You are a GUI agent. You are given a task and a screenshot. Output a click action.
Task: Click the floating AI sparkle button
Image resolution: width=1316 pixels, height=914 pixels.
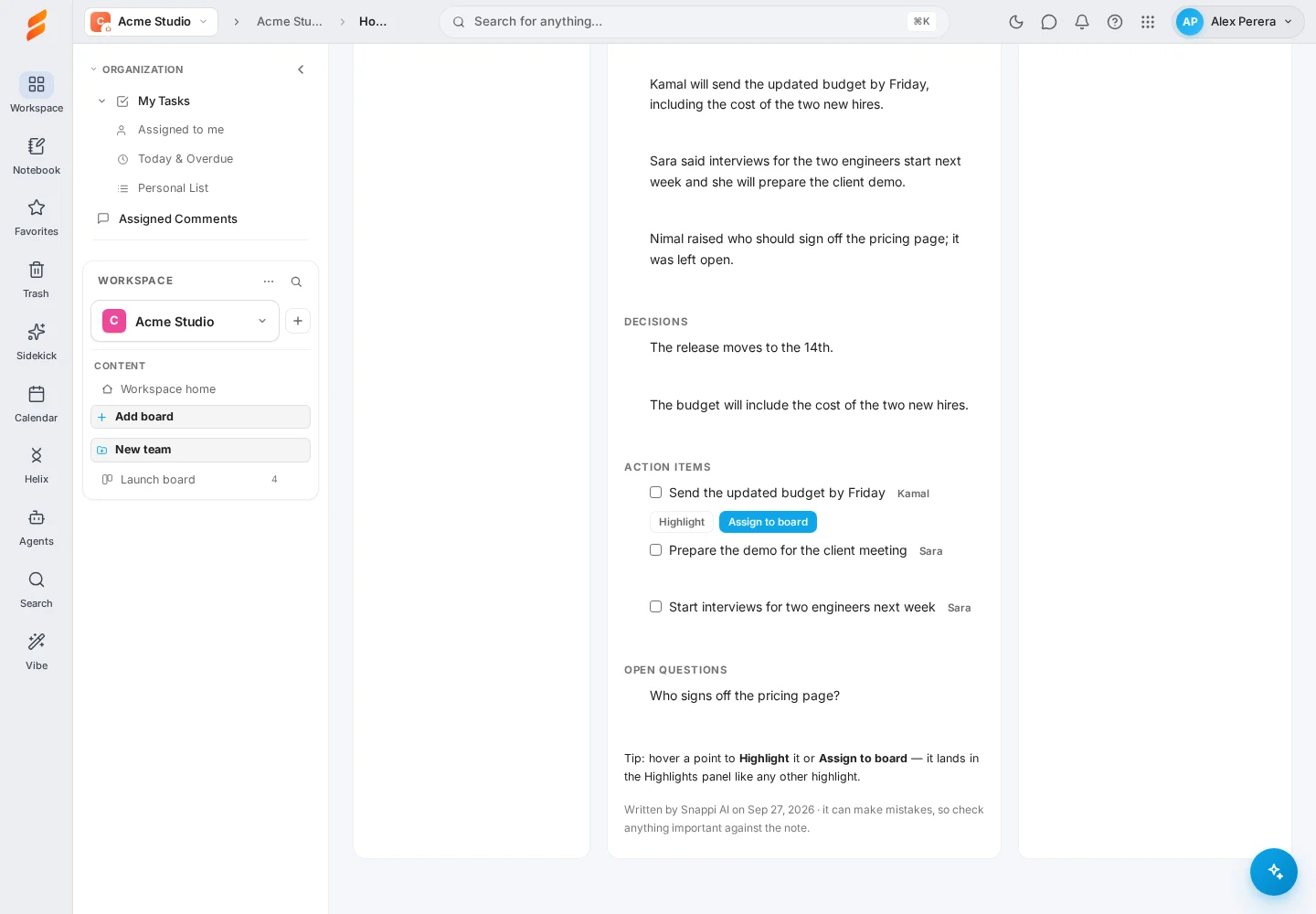[x=1274, y=872]
